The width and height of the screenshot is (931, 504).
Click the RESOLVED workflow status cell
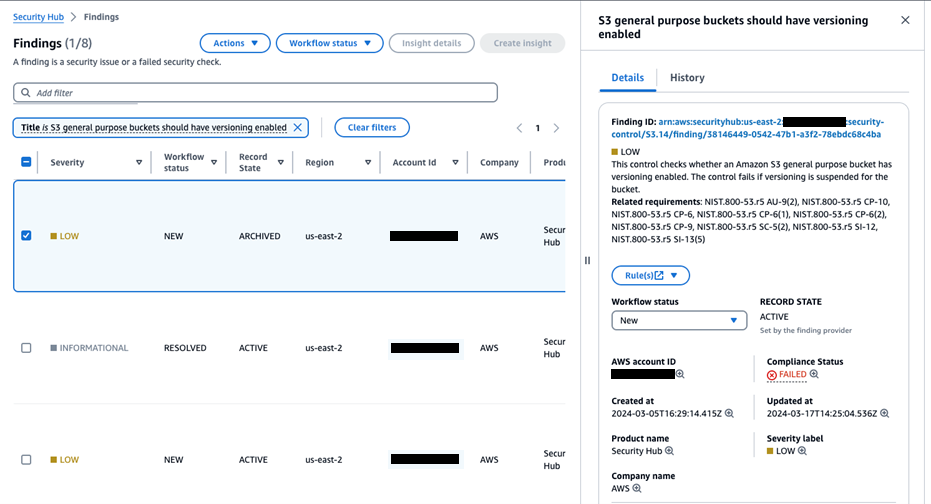(x=185, y=348)
